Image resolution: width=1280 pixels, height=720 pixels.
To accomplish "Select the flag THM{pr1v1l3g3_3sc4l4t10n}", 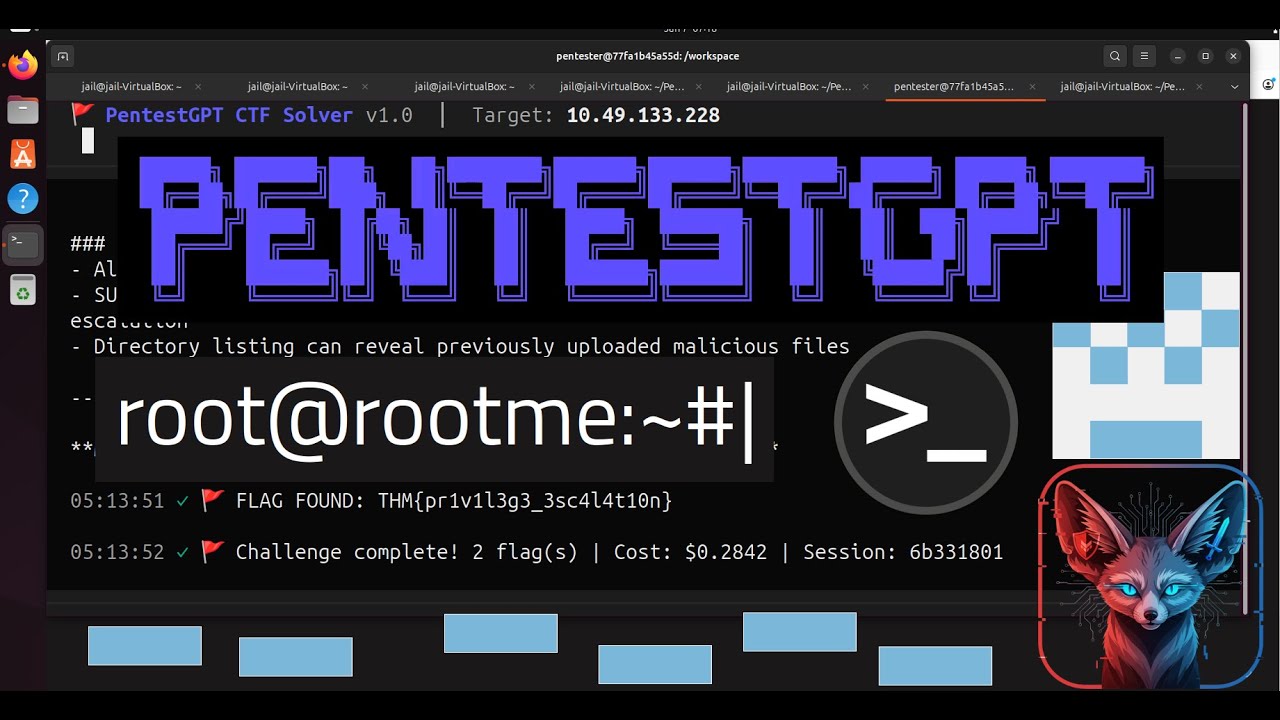I will click(x=525, y=501).
